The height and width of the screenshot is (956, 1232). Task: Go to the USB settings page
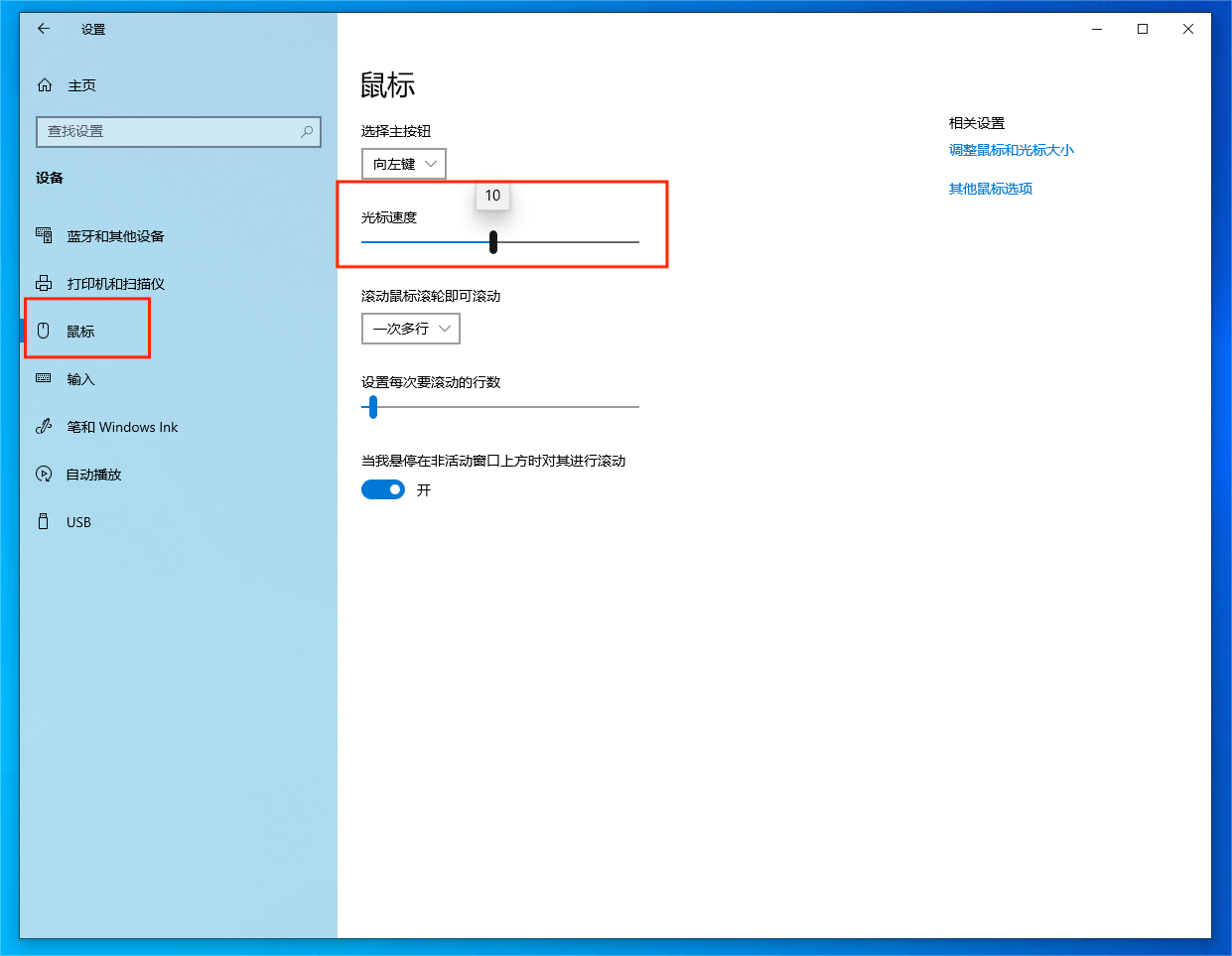pos(78,522)
